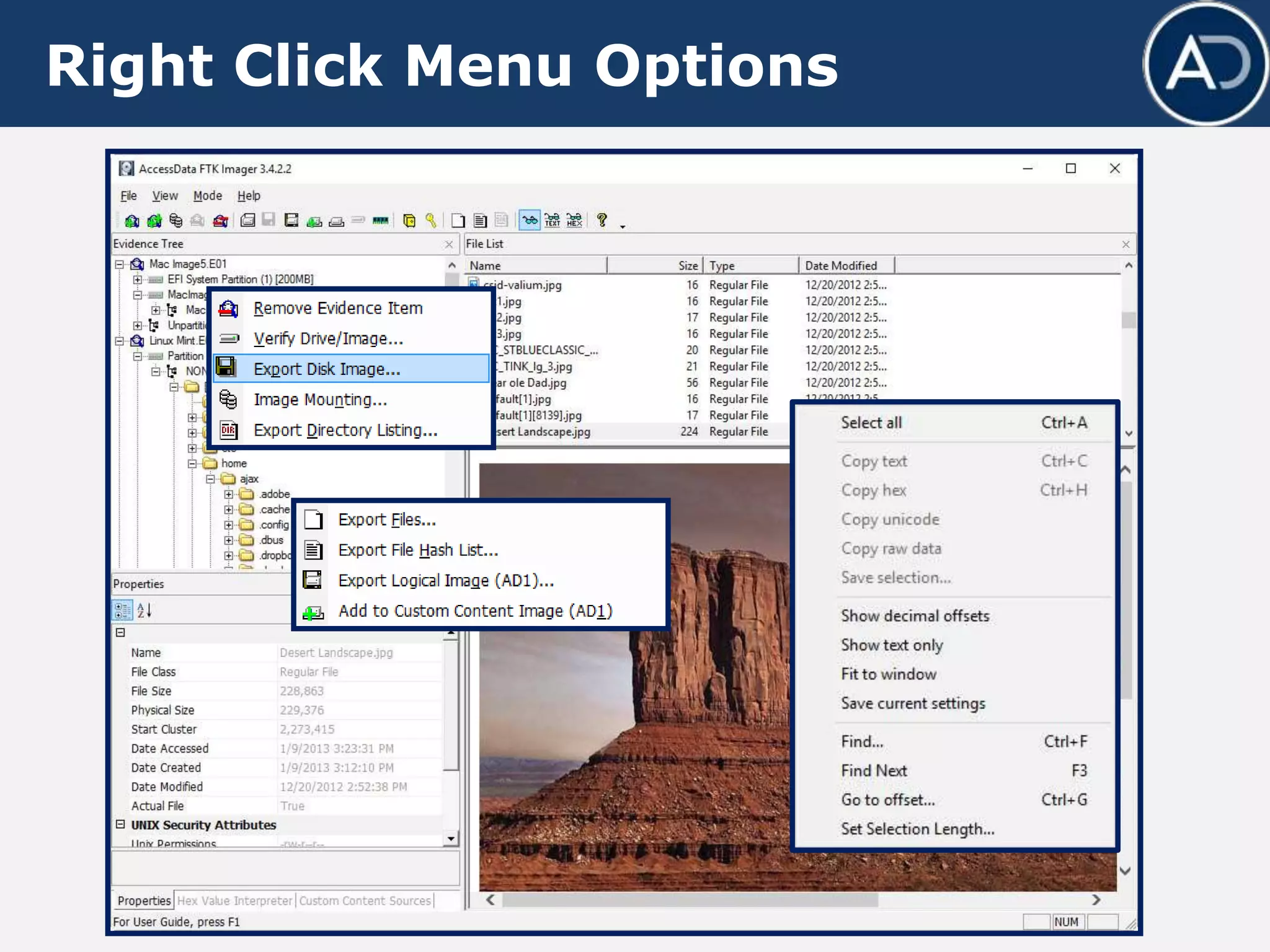This screenshot has height=952, width=1270.
Task: Click the Image Mounting toolbar icon
Action: [176, 221]
